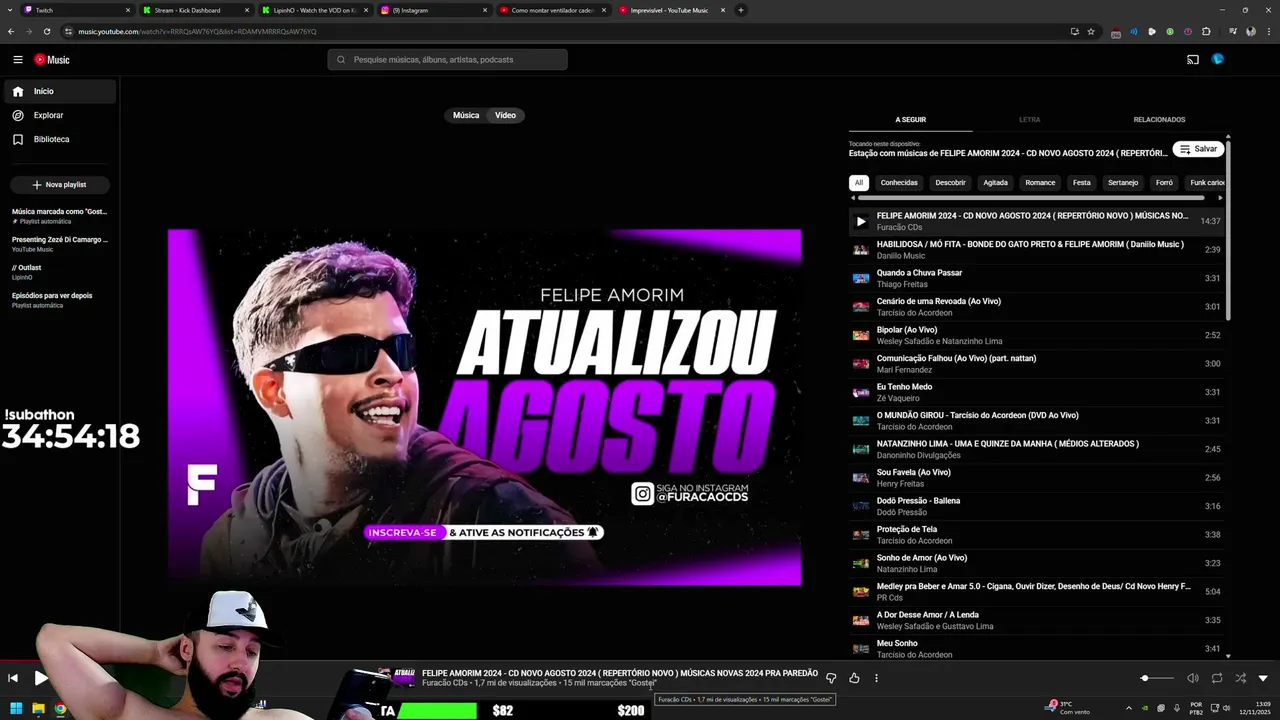Open the // Outlast playlist

(x=60, y=272)
